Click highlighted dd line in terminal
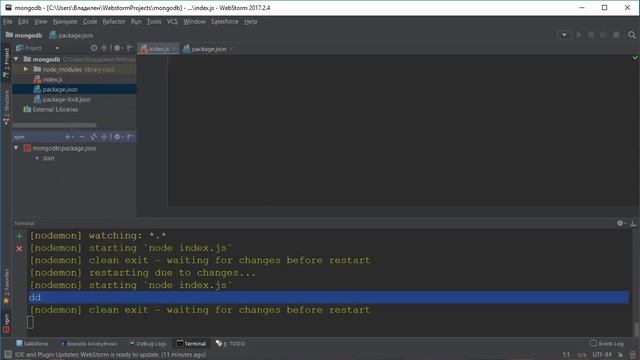This screenshot has height=360, width=640. [329, 297]
